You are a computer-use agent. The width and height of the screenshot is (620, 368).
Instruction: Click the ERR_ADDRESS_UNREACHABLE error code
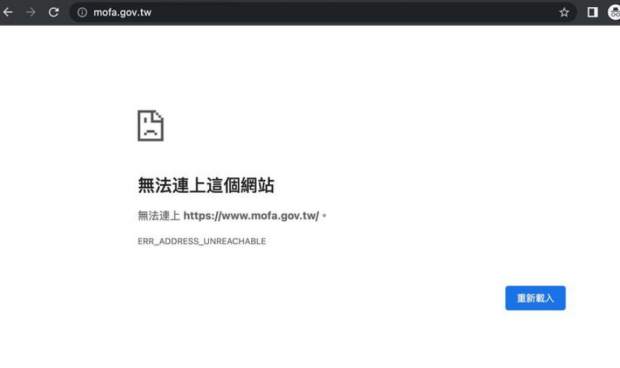[x=202, y=241]
